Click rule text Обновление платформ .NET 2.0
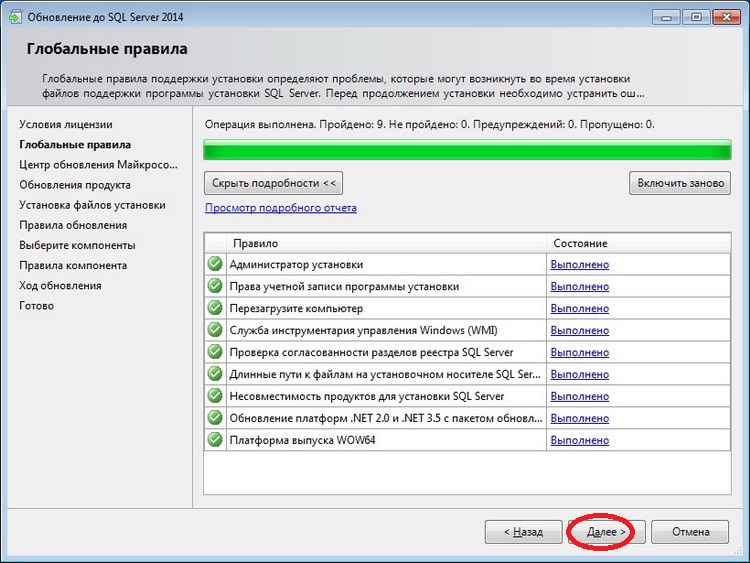 [386, 419]
